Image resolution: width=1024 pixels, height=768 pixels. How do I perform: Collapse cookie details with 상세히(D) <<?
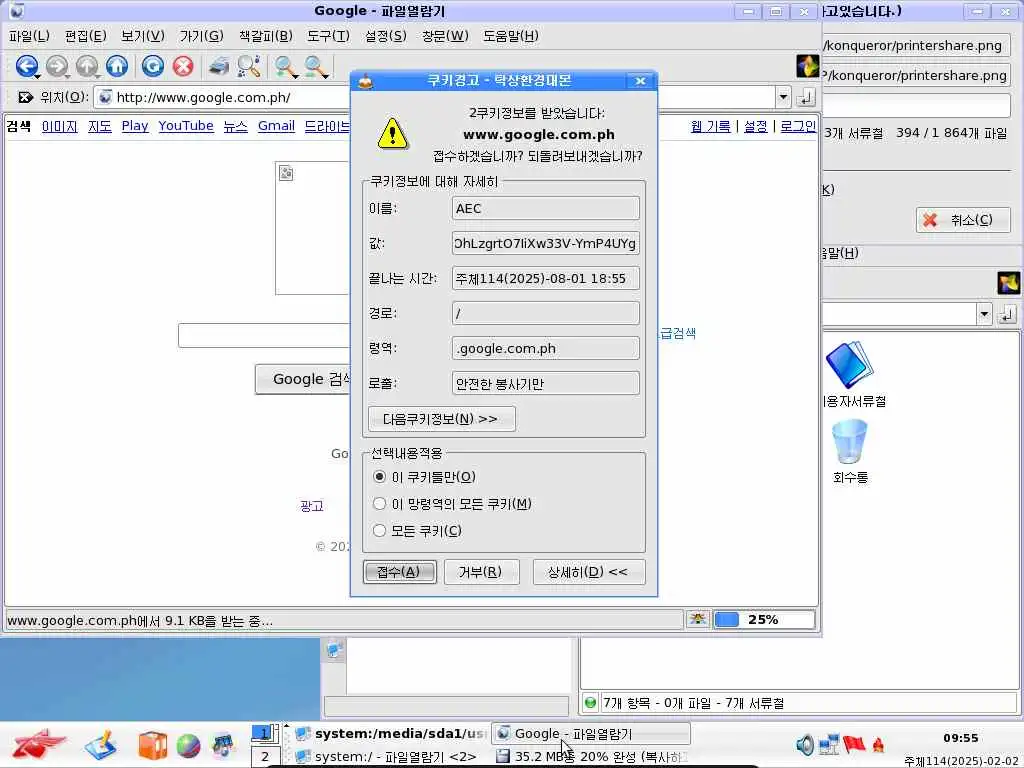pyautogui.click(x=588, y=572)
